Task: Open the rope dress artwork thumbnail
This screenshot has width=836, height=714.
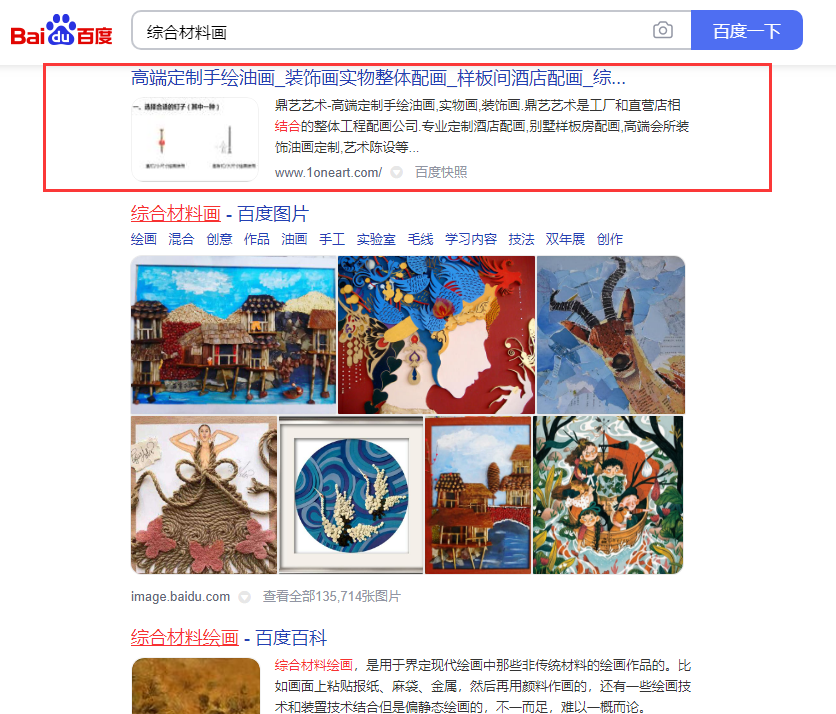Action: 204,495
